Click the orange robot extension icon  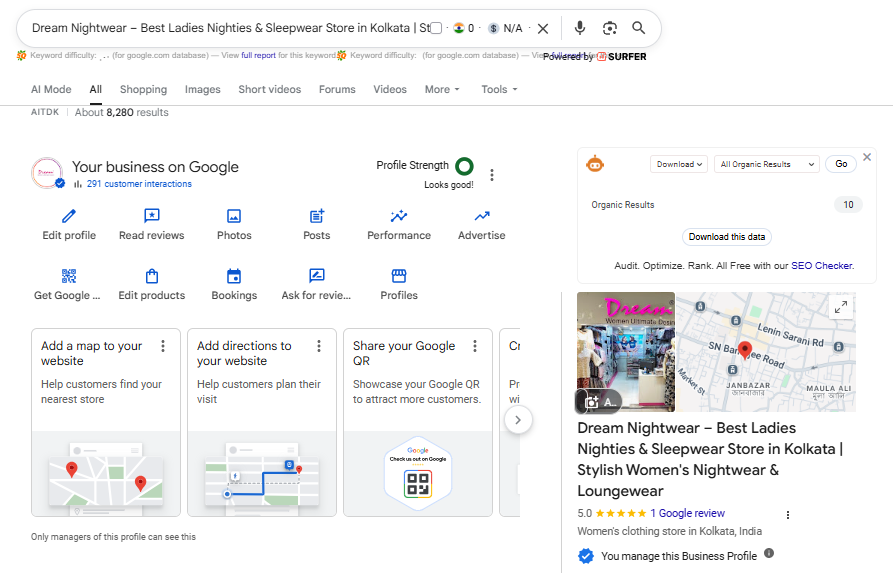595,164
